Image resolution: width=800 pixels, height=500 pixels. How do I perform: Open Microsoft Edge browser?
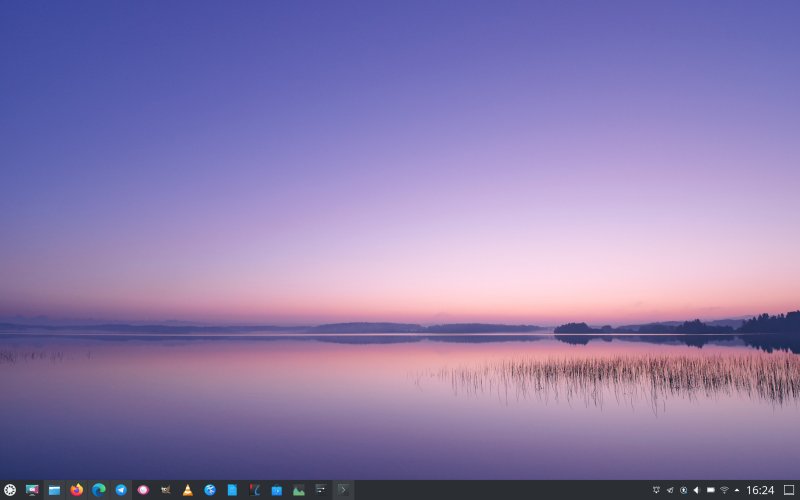[99, 490]
